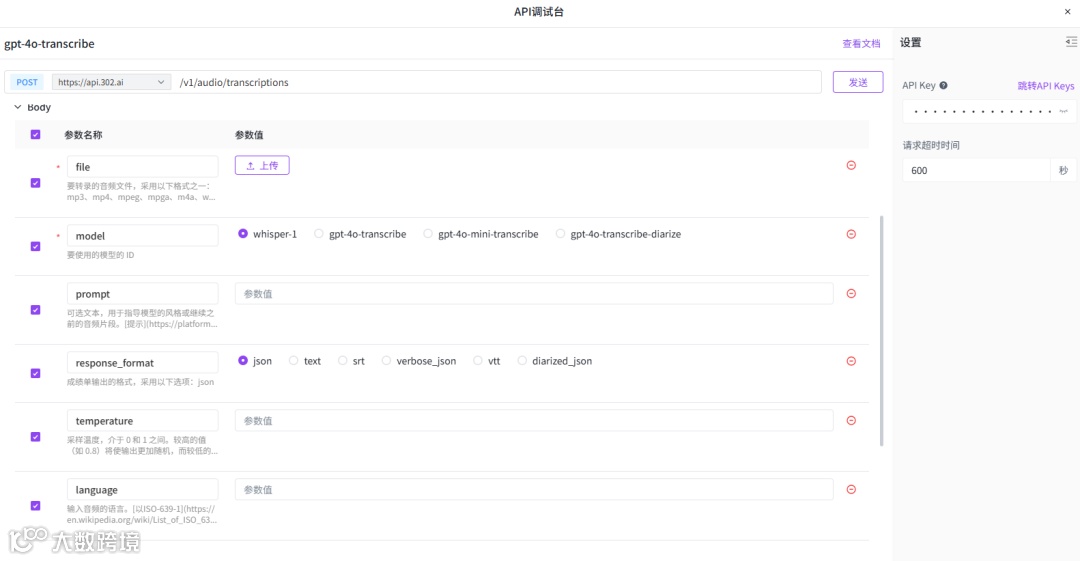The height and width of the screenshot is (561, 1080).
Task: Click the prompt value input field
Action: point(534,294)
